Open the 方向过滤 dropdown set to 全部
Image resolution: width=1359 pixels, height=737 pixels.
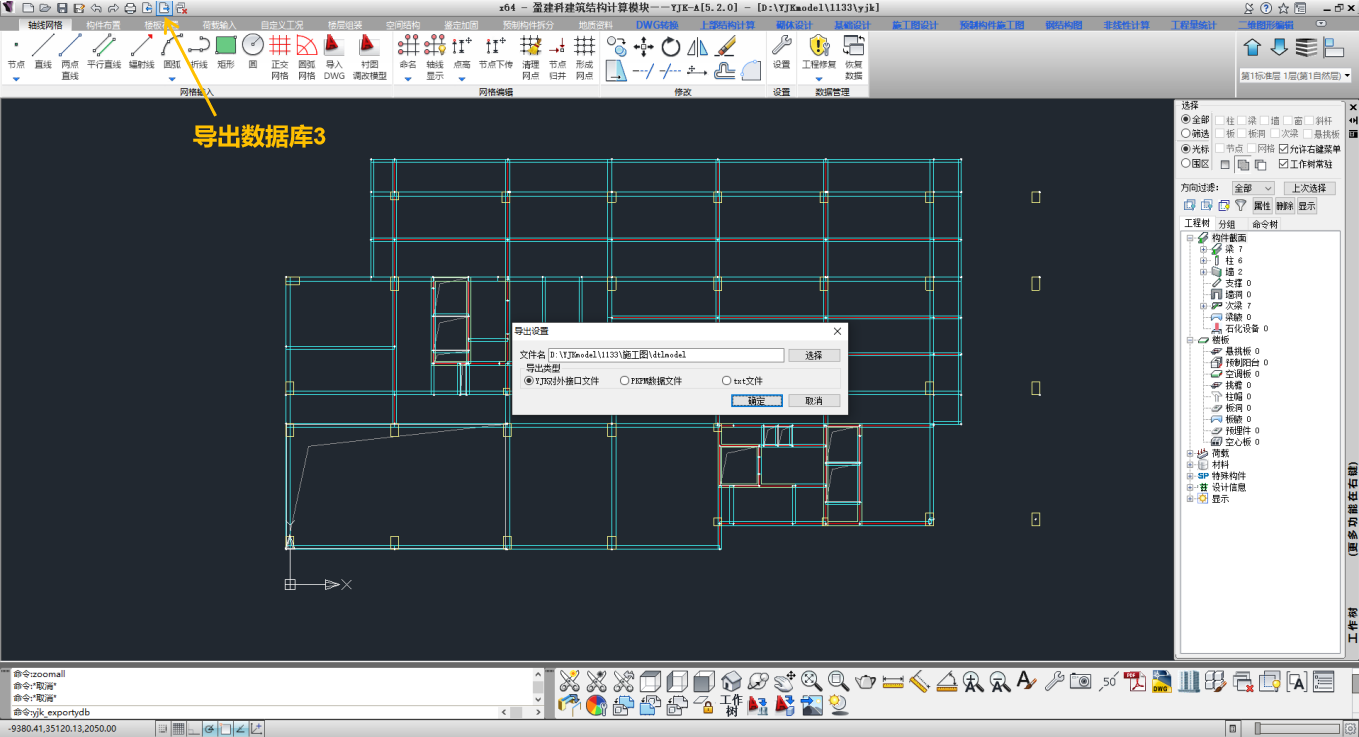[1252, 188]
